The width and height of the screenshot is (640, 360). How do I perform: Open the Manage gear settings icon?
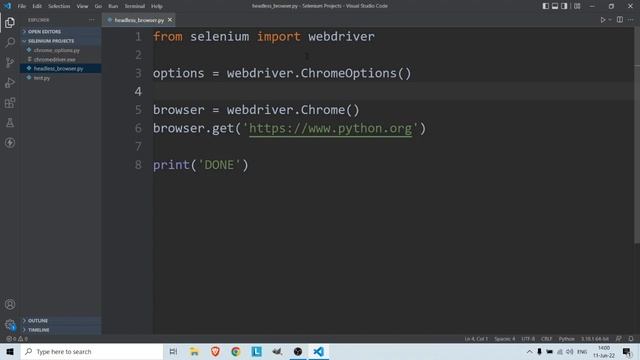pyautogui.click(x=10, y=324)
